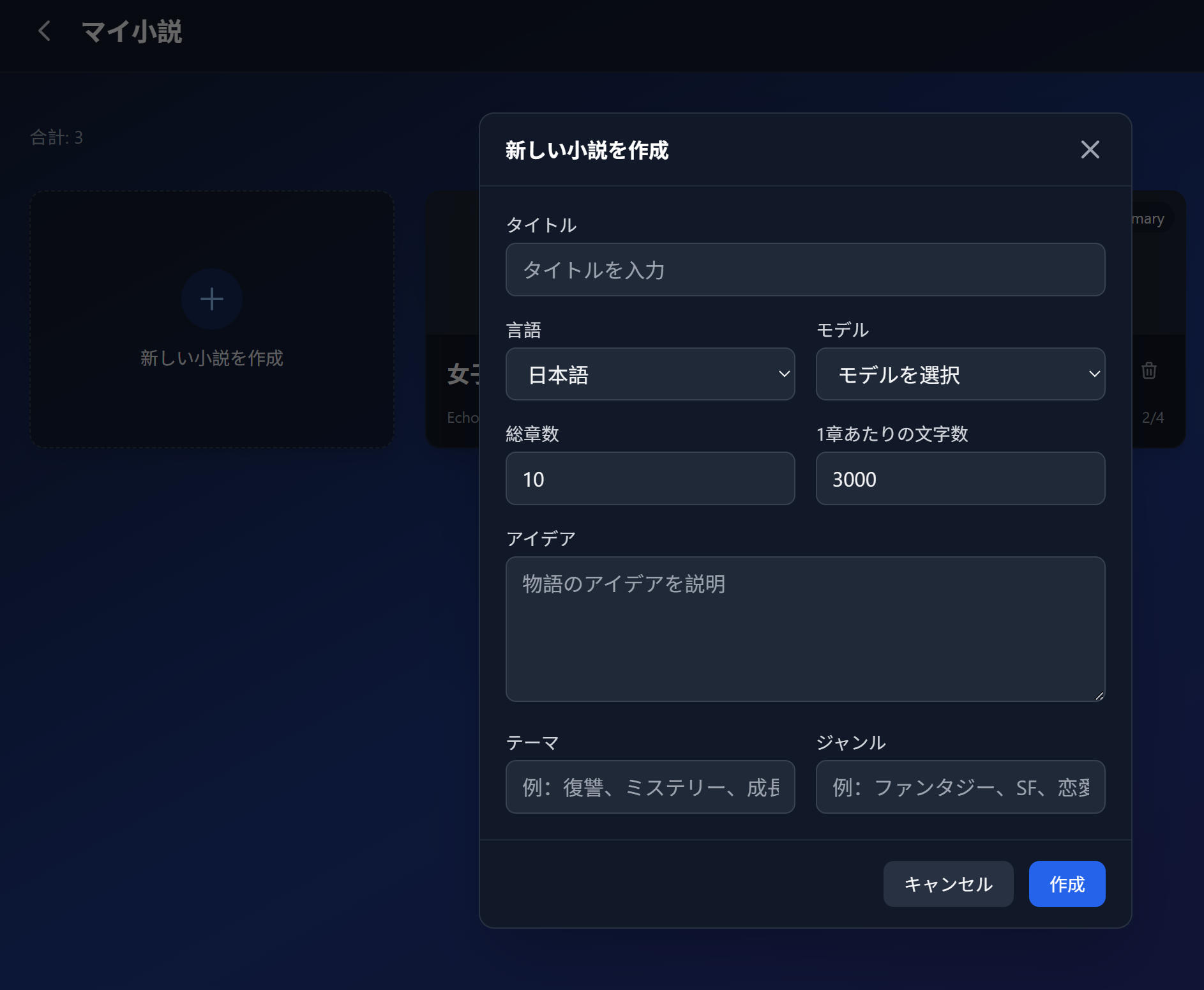Click the テーマ example input field
Image resolution: width=1204 pixels, height=990 pixels.
pos(650,787)
